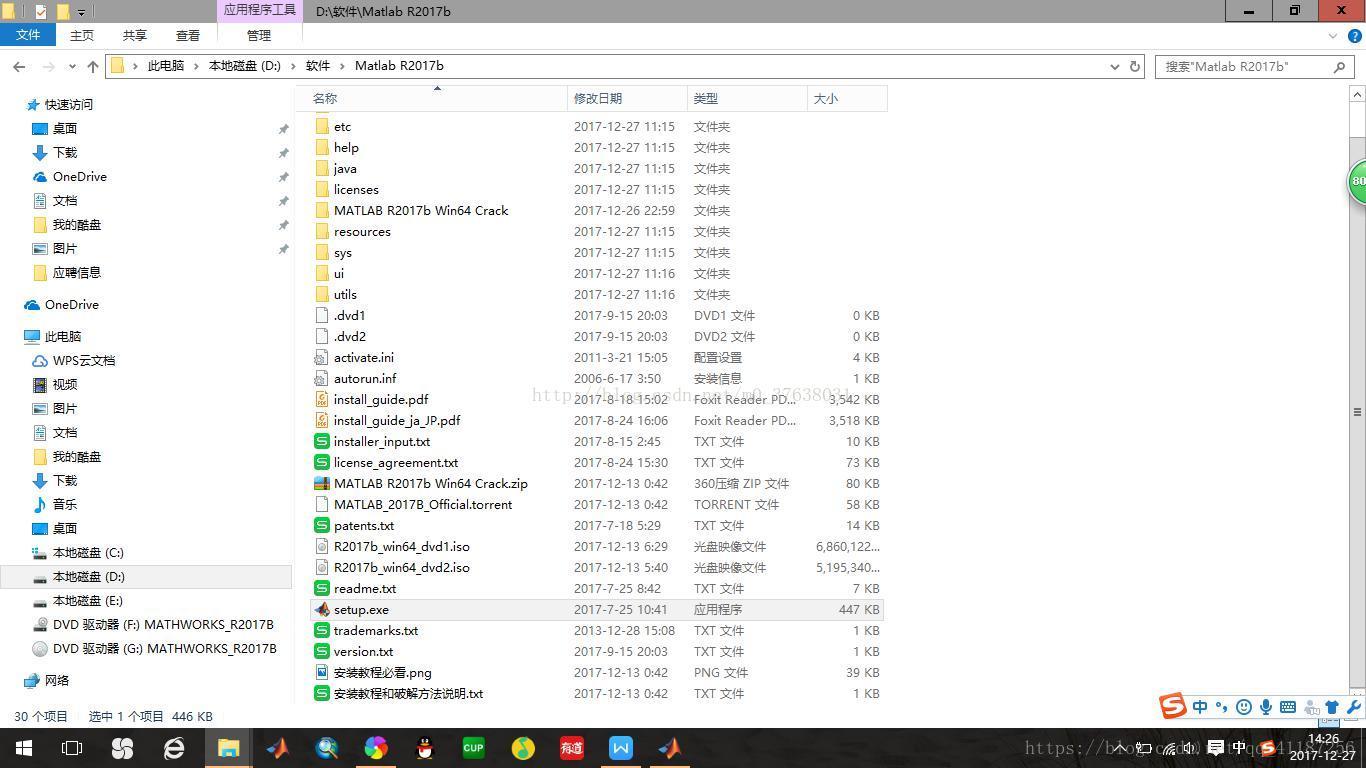Sort files by 名称 column header
1366x768 pixels.
pos(437,98)
